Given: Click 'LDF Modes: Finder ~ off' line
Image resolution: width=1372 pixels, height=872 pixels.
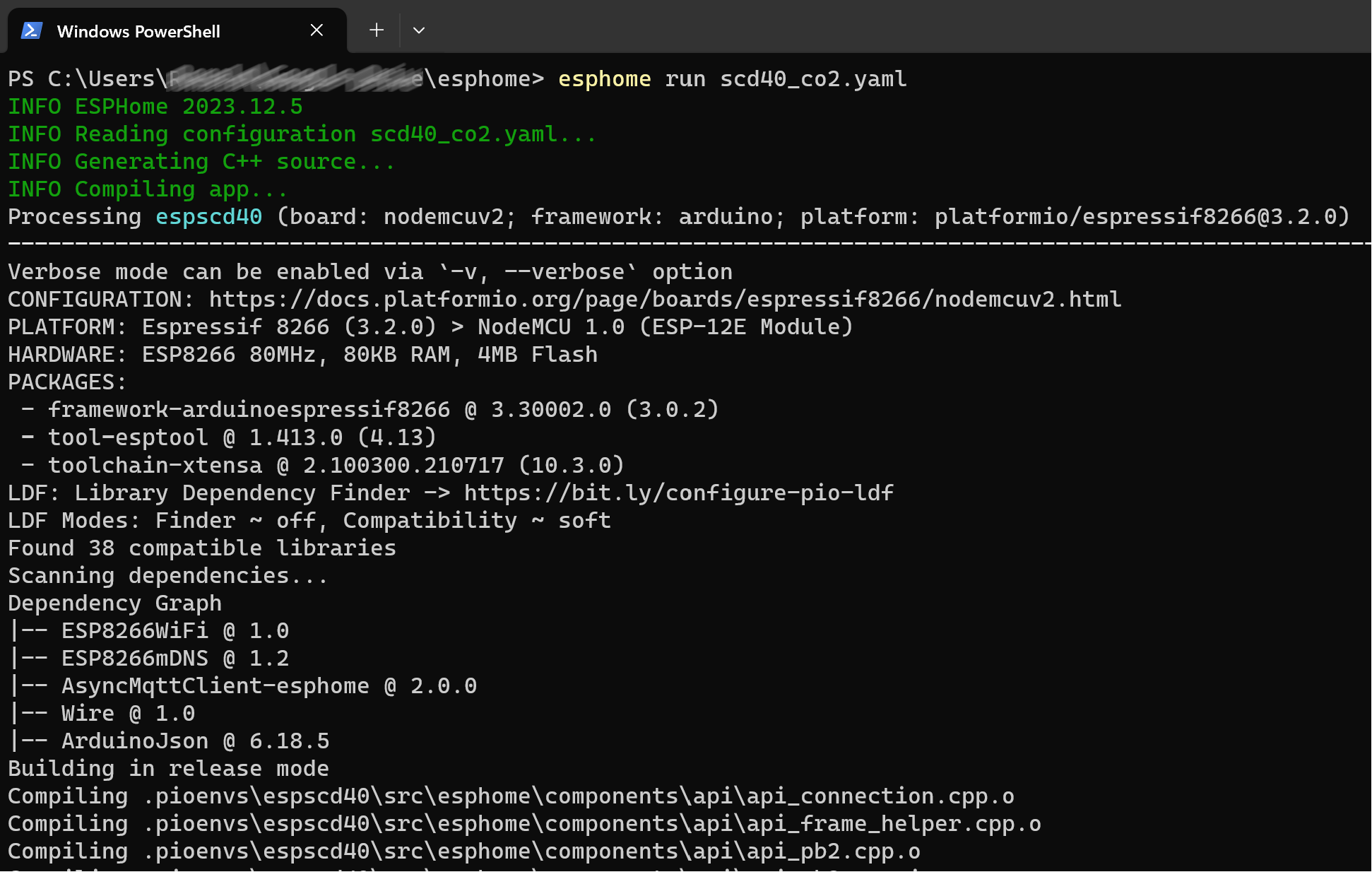Looking at the screenshot, I should [309, 521].
